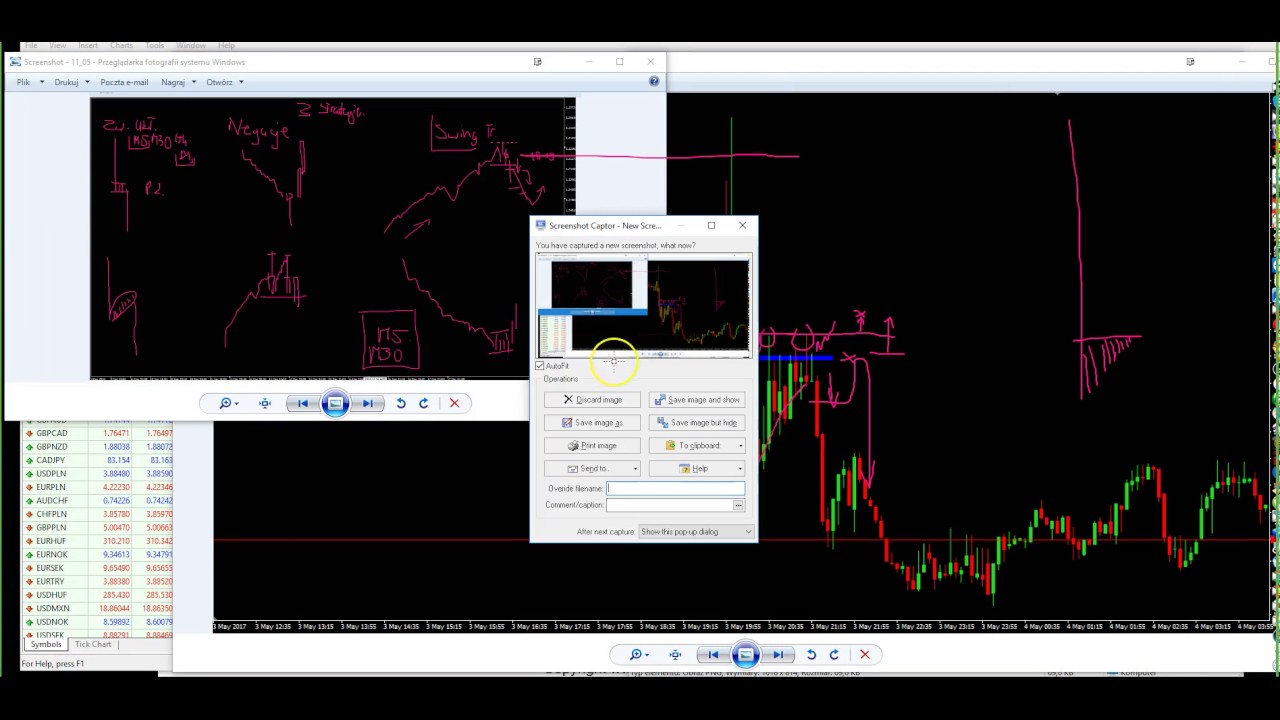This screenshot has height=720, width=1280.
Task: Select CHFPLN symbol in Market Watch
Action: [x=98, y=515]
